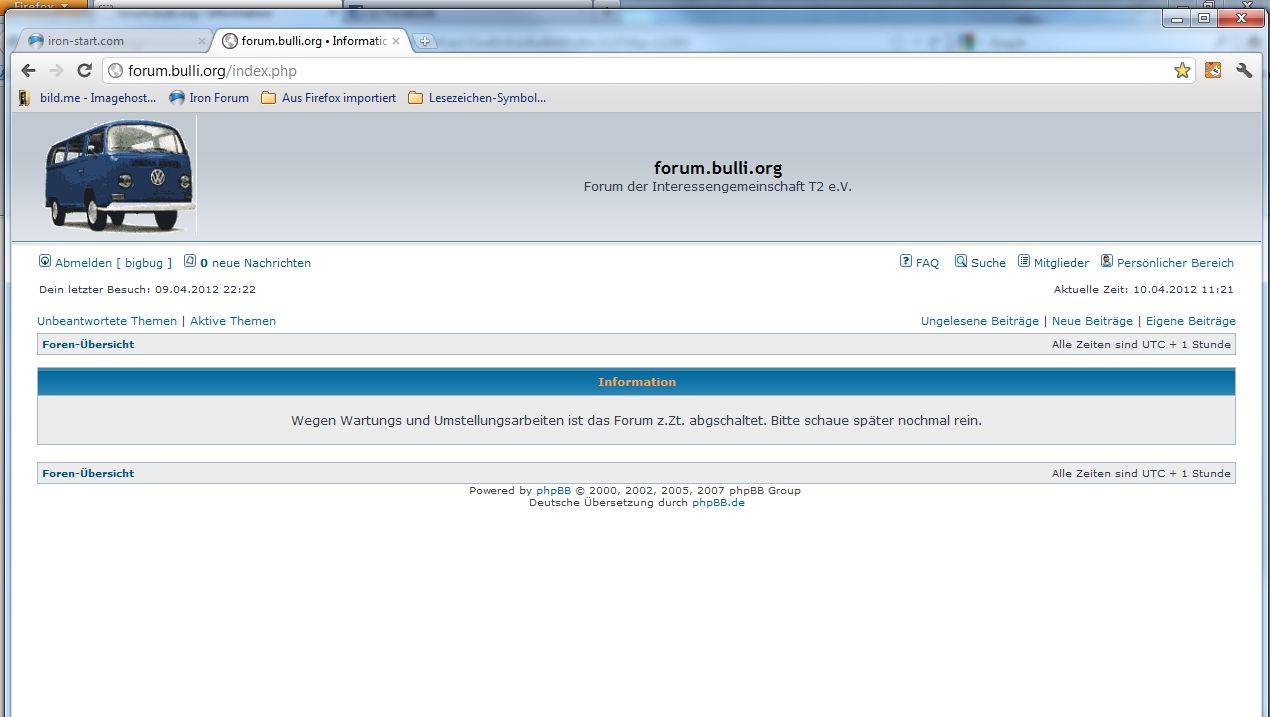Log out via Abmelden [ bigbug ] link
This screenshot has width=1270, height=717.
[x=105, y=263]
